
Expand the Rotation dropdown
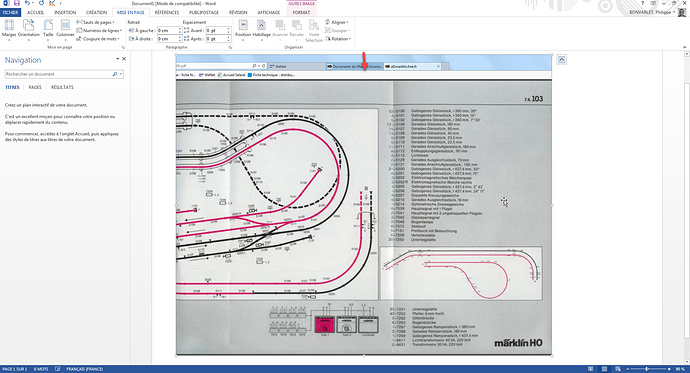pos(338,39)
